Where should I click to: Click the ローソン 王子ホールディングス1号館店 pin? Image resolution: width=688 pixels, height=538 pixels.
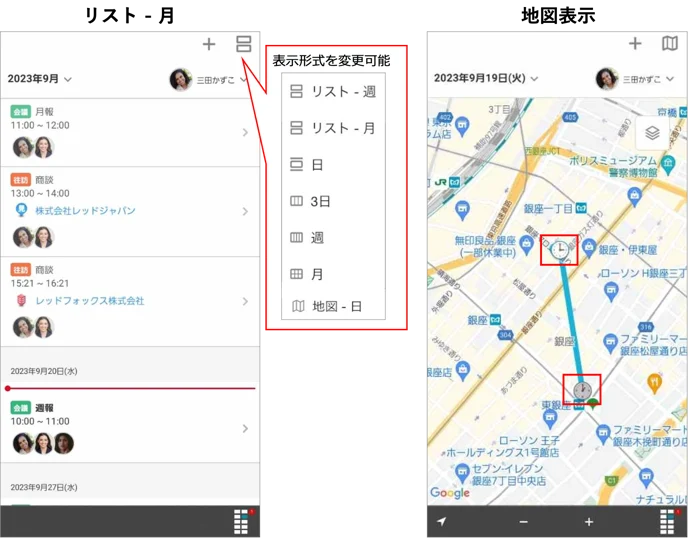coord(550,419)
